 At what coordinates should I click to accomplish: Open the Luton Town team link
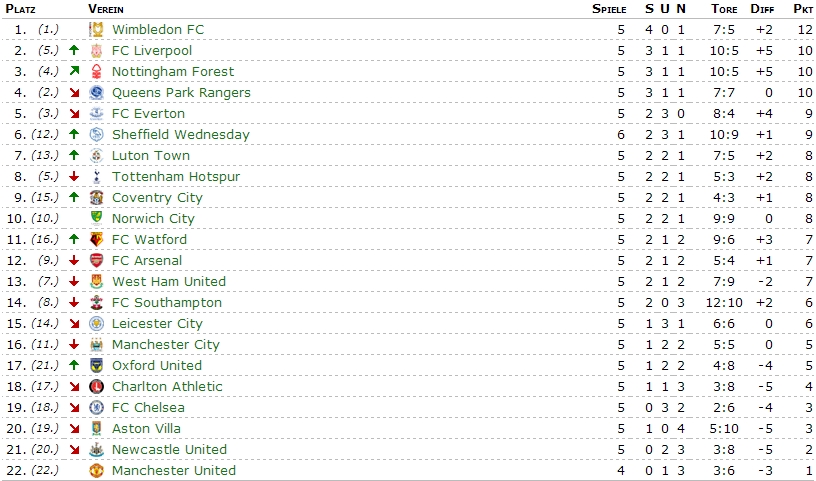pos(151,156)
